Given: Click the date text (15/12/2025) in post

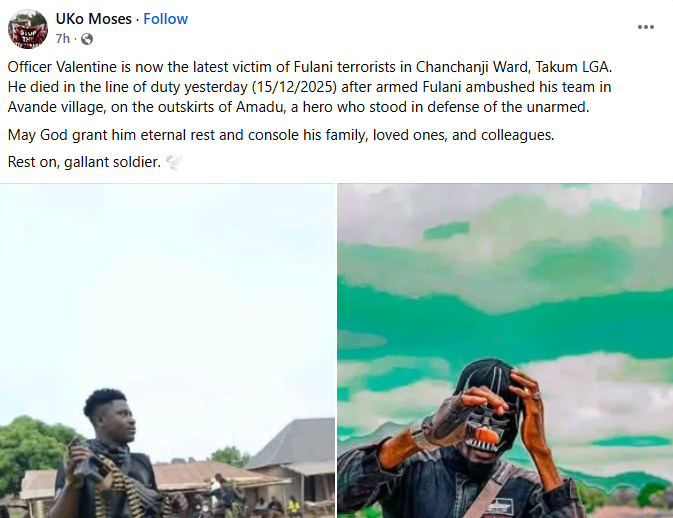Looking at the screenshot, I should tap(294, 87).
